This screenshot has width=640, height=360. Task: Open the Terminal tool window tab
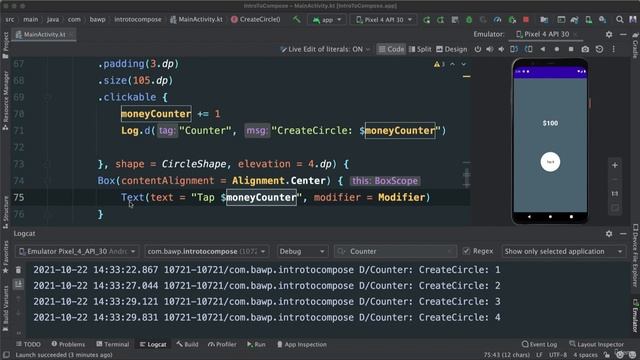[x=113, y=344]
